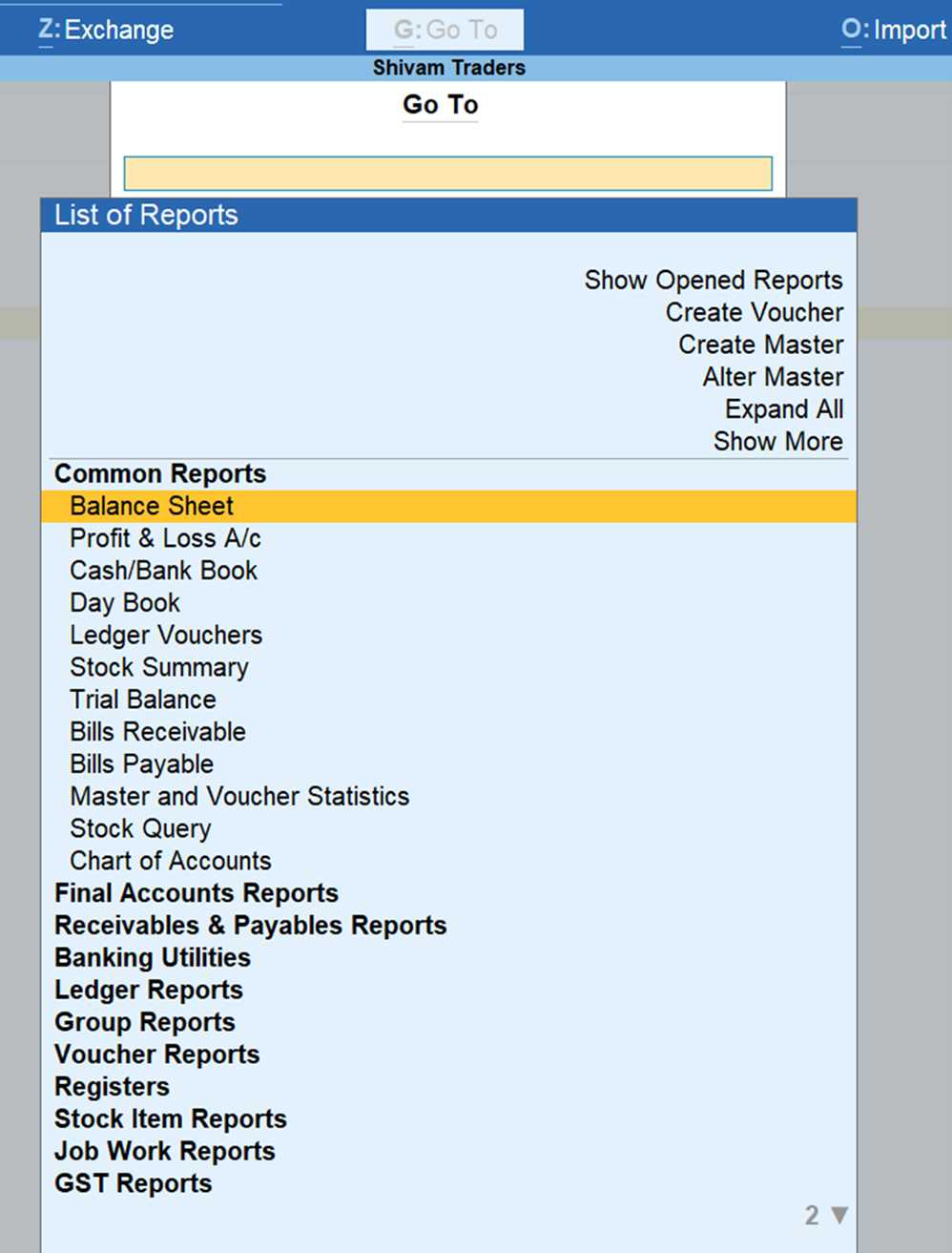Click the Go To search input field
Image resolution: width=952 pixels, height=1253 pixels.
(x=447, y=174)
